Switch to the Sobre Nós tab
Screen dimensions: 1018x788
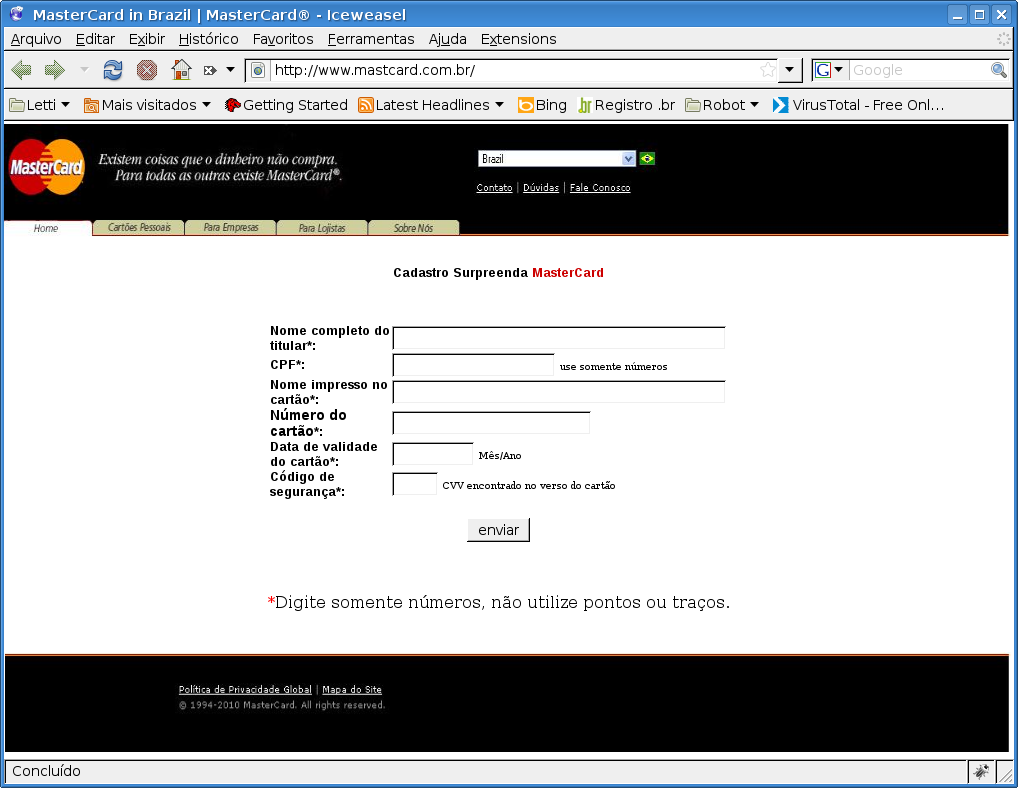[414, 228]
